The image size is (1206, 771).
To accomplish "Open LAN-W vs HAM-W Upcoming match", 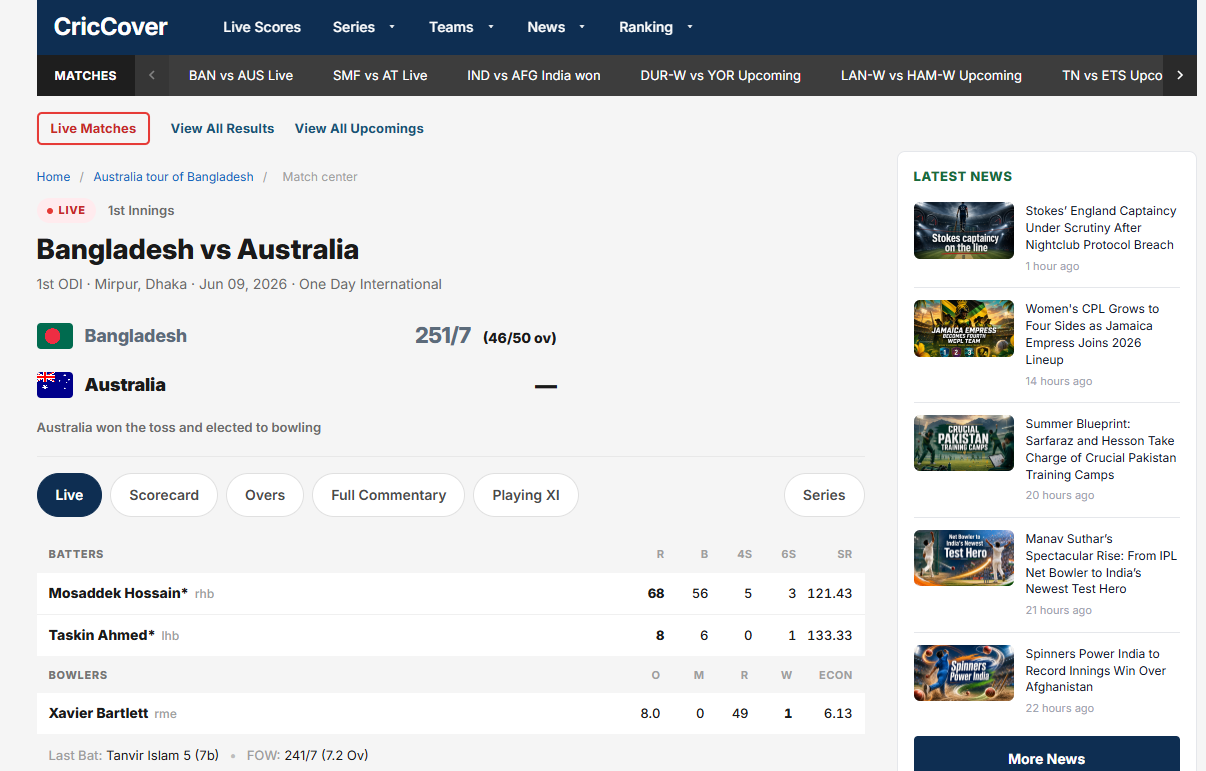I will click(x=931, y=75).
